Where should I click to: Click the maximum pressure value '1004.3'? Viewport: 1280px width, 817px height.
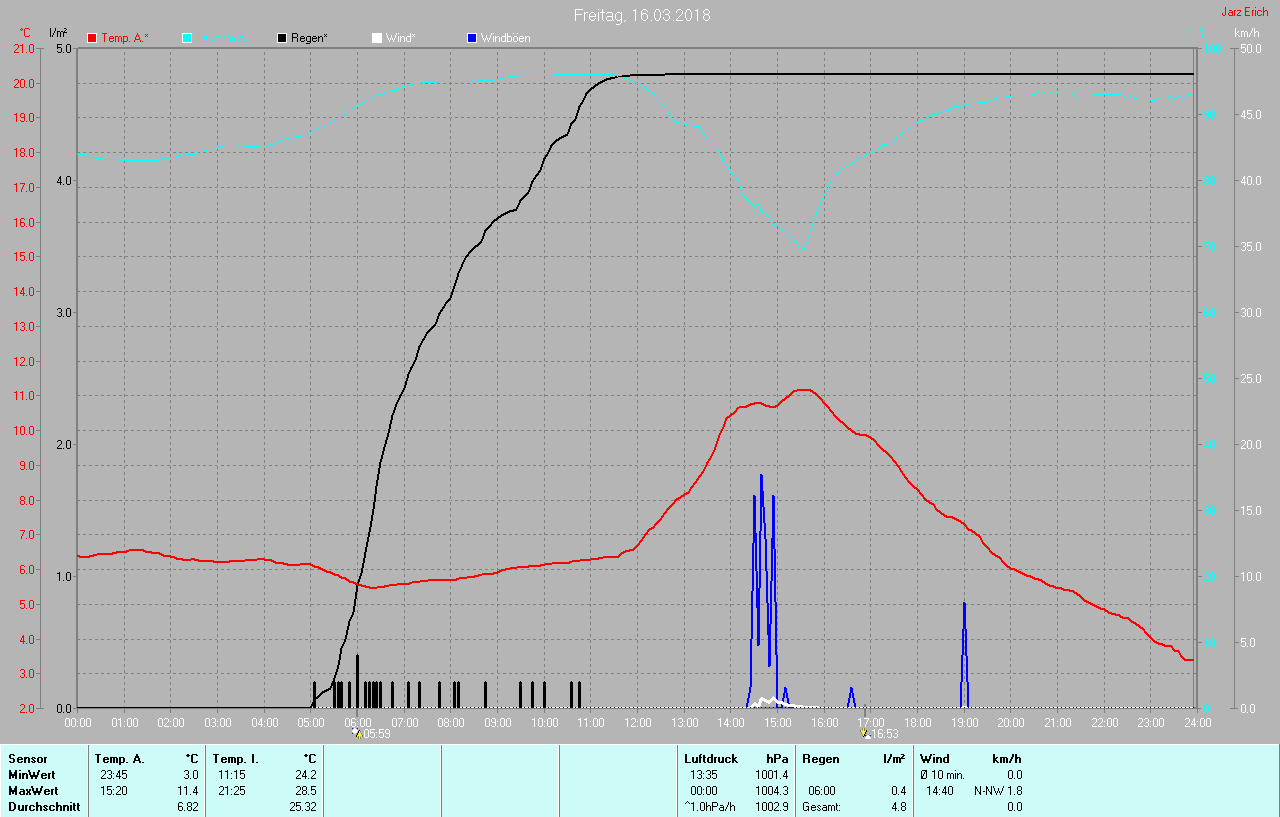[772, 791]
